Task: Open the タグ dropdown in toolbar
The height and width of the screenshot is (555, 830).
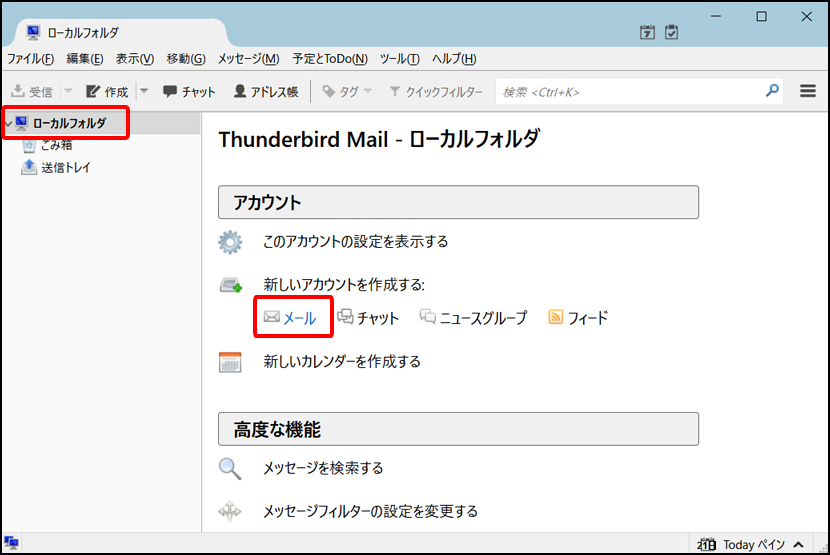Action: (x=347, y=92)
